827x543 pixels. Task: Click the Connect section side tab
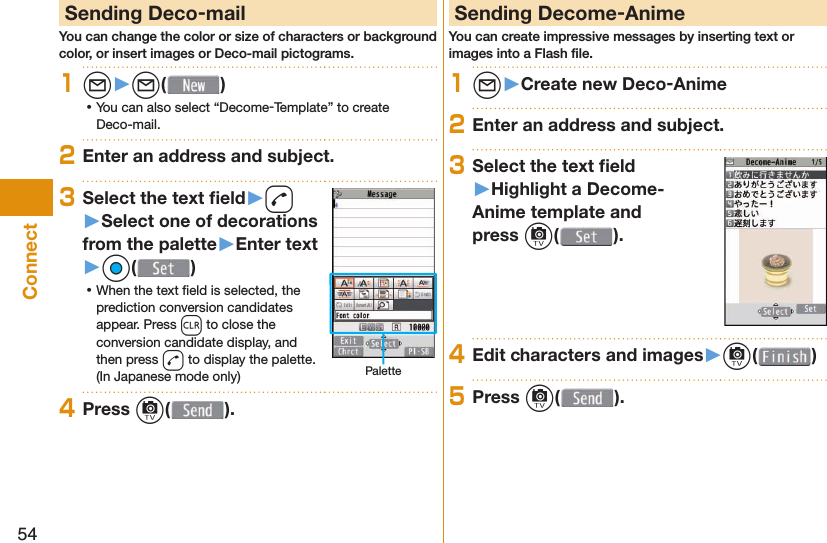(30, 261)
